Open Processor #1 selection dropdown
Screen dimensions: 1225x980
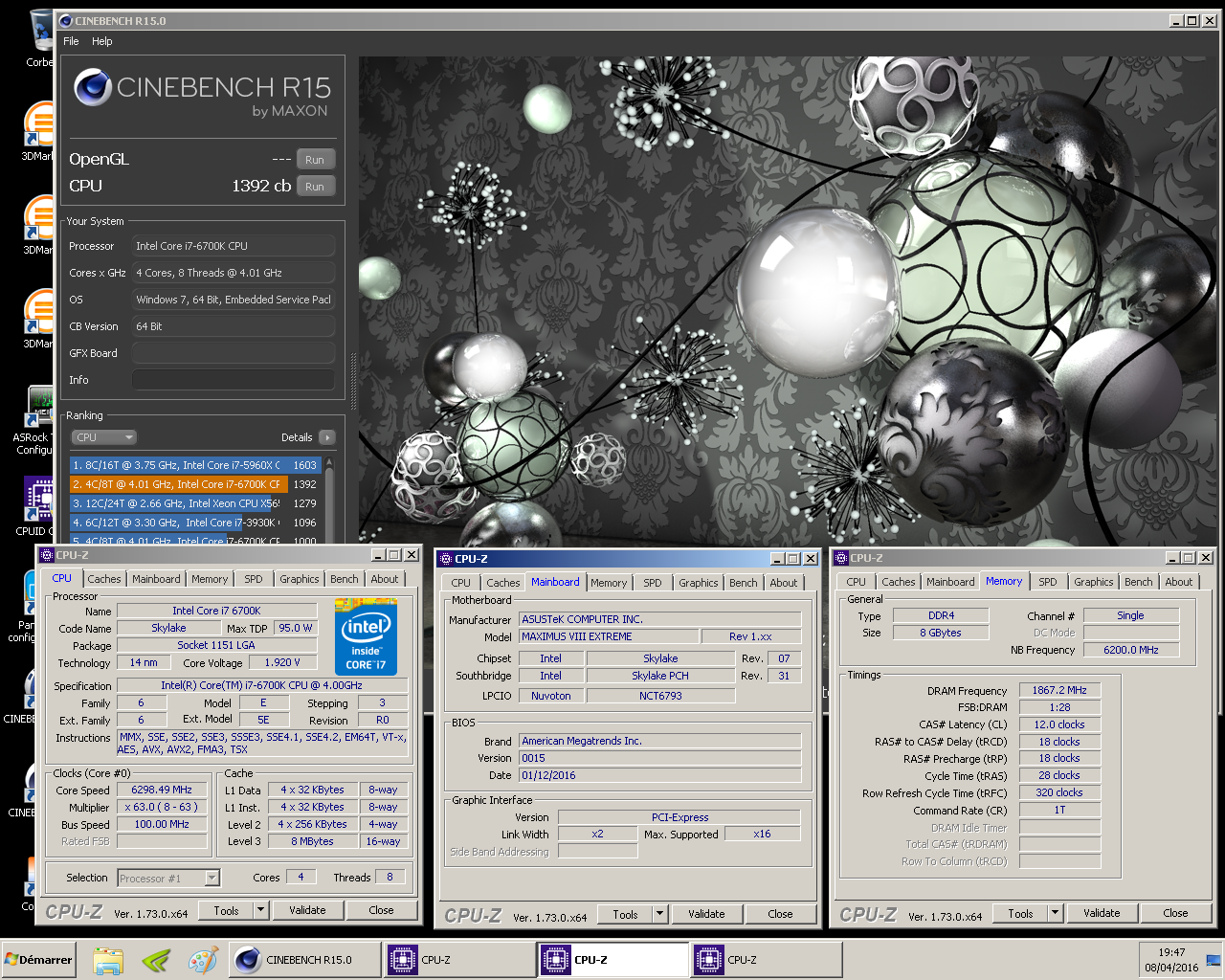coord(168,878)
